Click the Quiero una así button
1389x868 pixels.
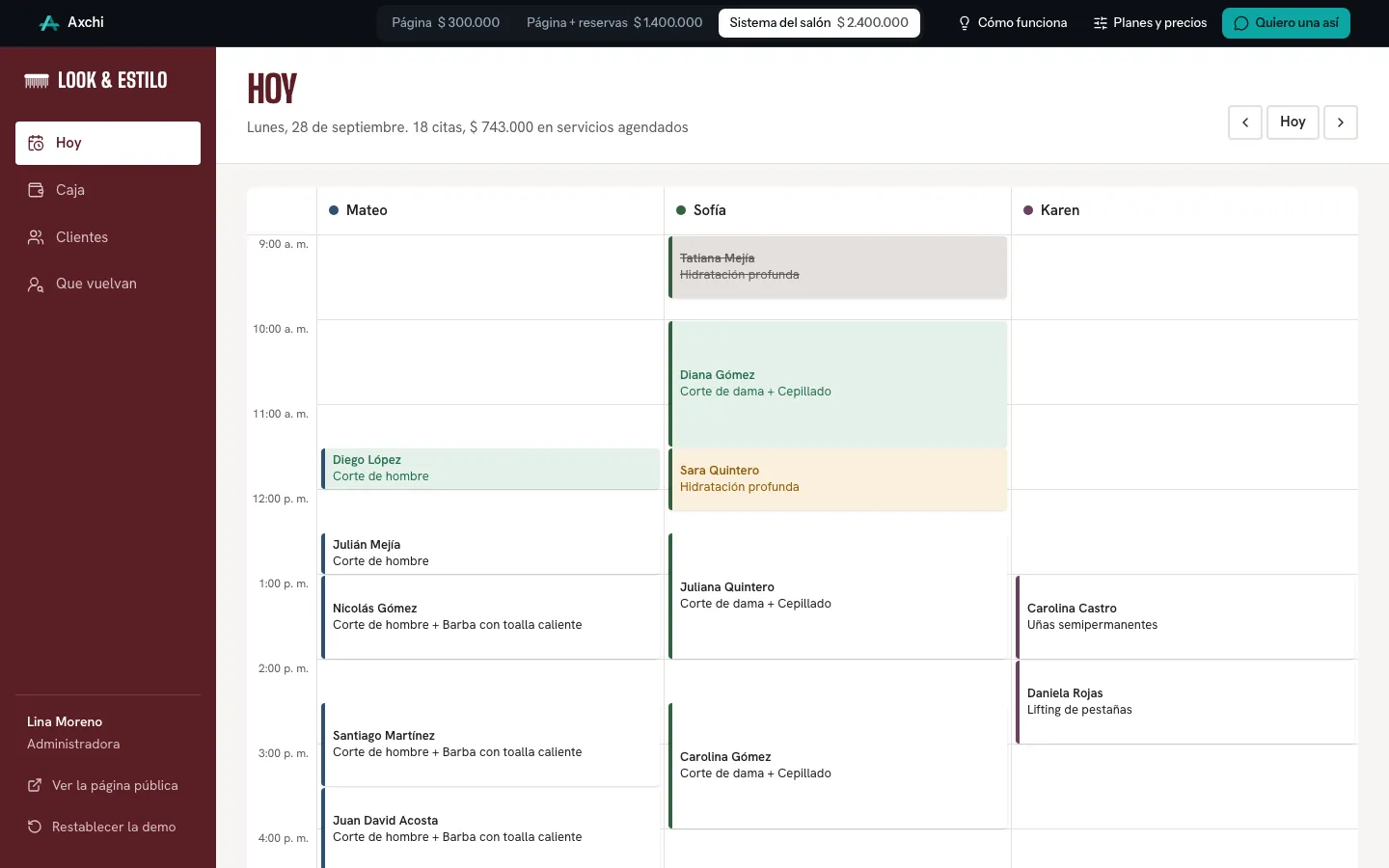1286,23
